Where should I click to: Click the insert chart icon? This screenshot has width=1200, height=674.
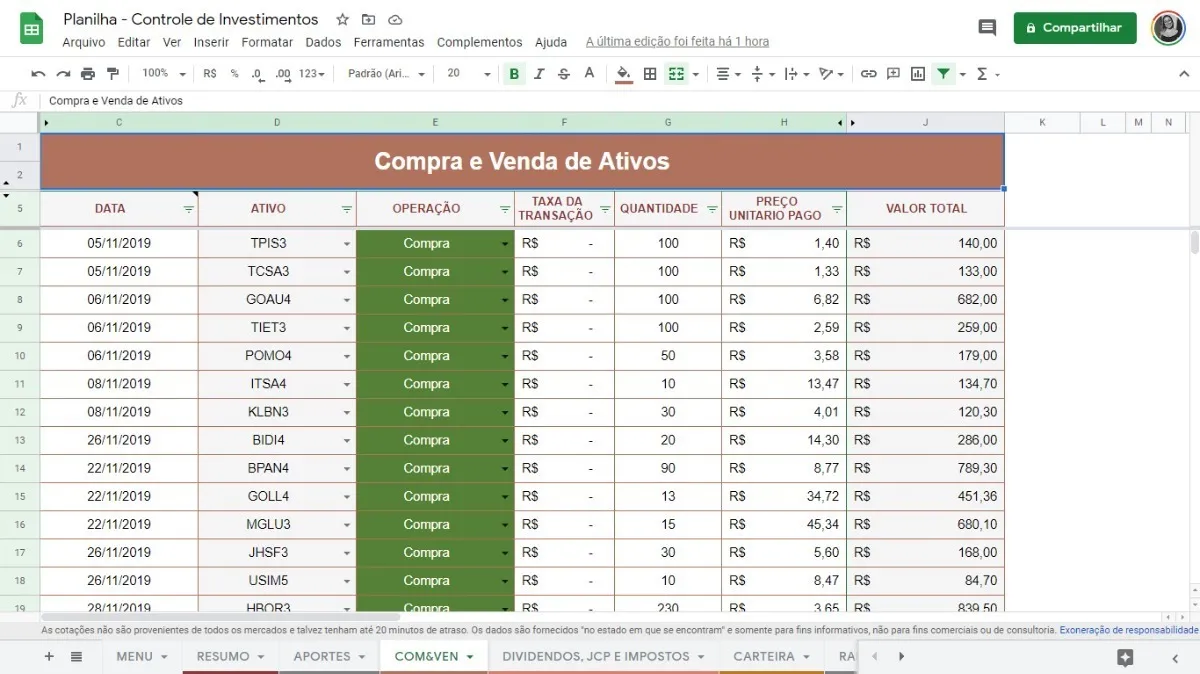pyautogui.click(x=918, y=74)
